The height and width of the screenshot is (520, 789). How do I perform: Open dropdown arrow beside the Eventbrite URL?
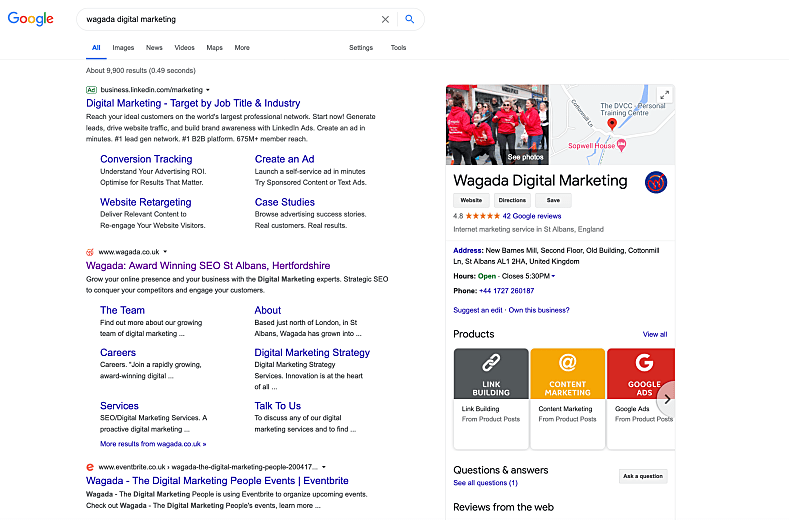pos(324,467)
